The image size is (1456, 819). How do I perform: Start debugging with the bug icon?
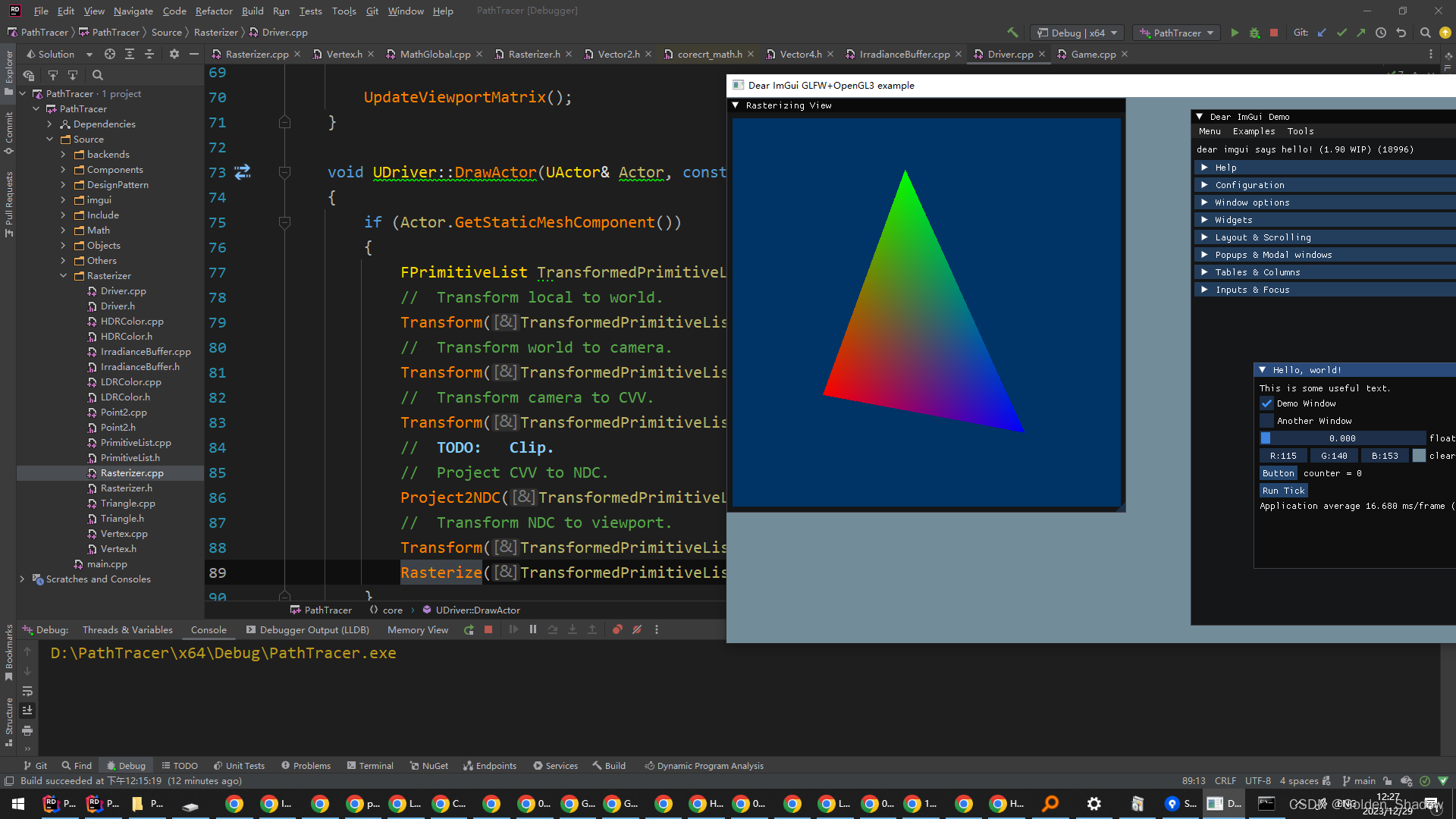click(x=1254, y=33)
